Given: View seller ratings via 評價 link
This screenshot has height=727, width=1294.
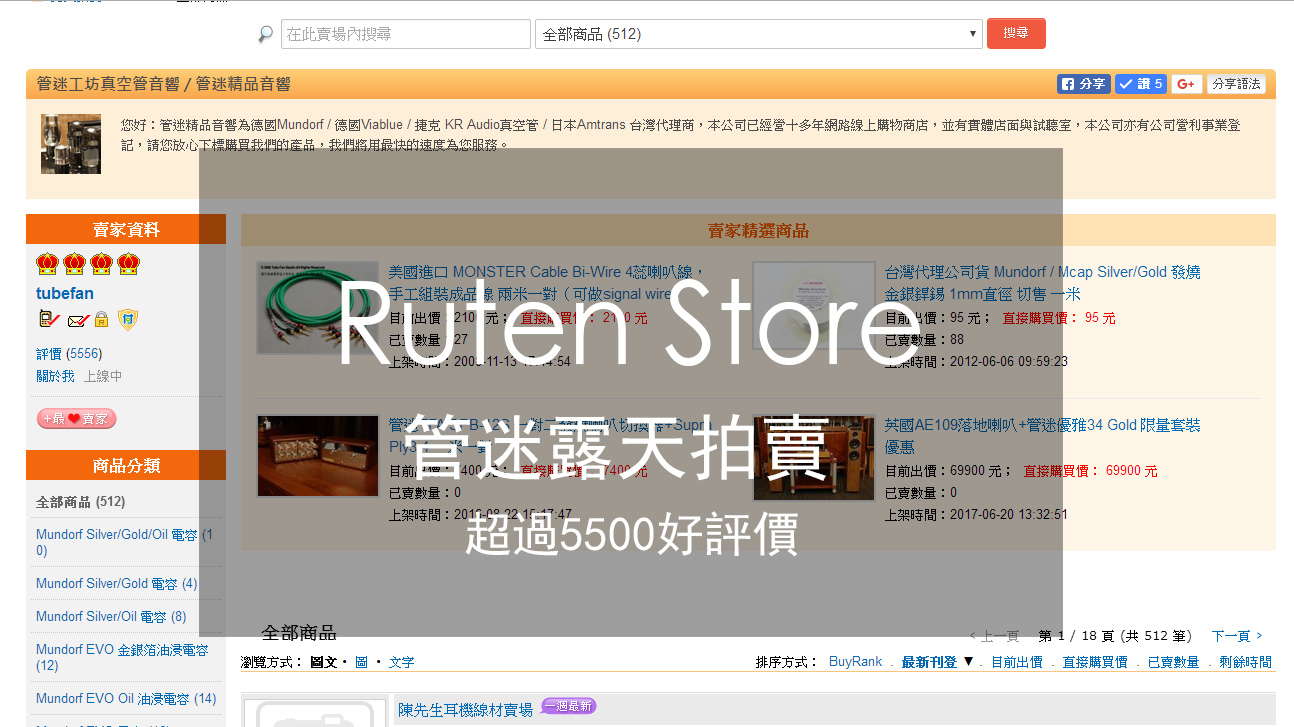Looking at the screenshot, I should pos(49,354).
